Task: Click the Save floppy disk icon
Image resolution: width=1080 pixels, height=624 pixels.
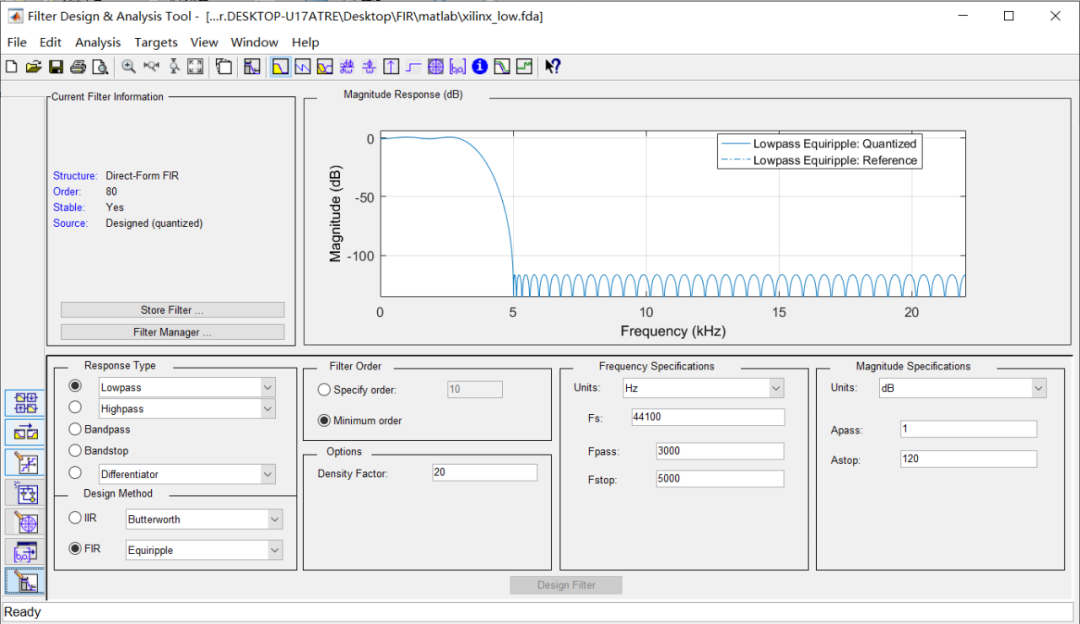Action: [56, 67]
